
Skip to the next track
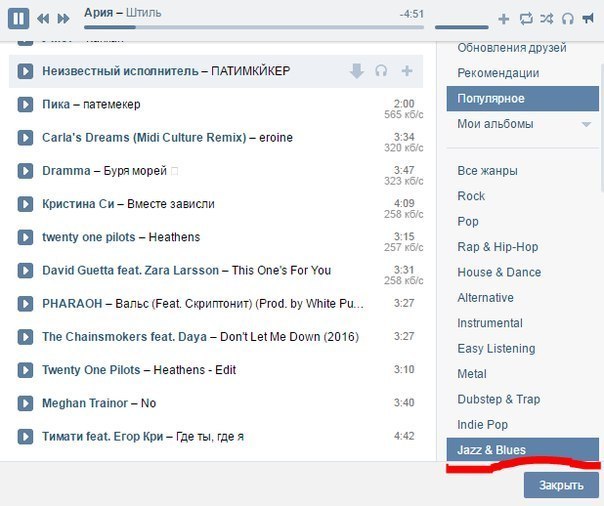(x=63, y=19)
